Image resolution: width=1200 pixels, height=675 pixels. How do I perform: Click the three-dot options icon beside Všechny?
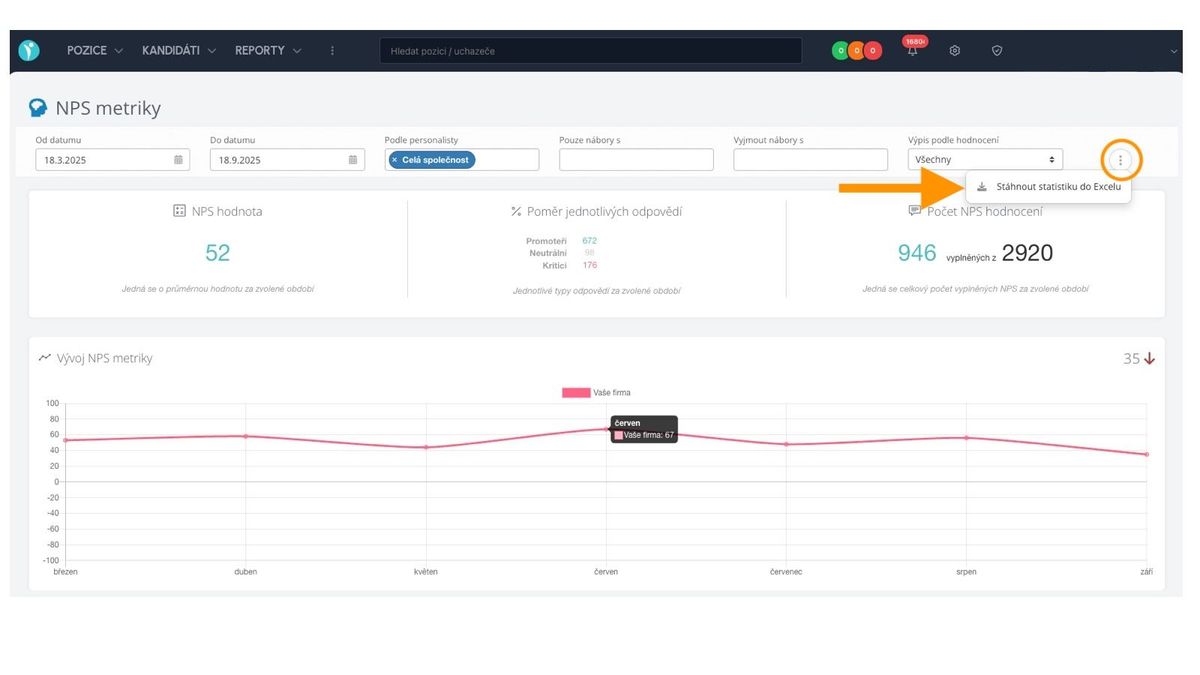tap(1121, 160)
